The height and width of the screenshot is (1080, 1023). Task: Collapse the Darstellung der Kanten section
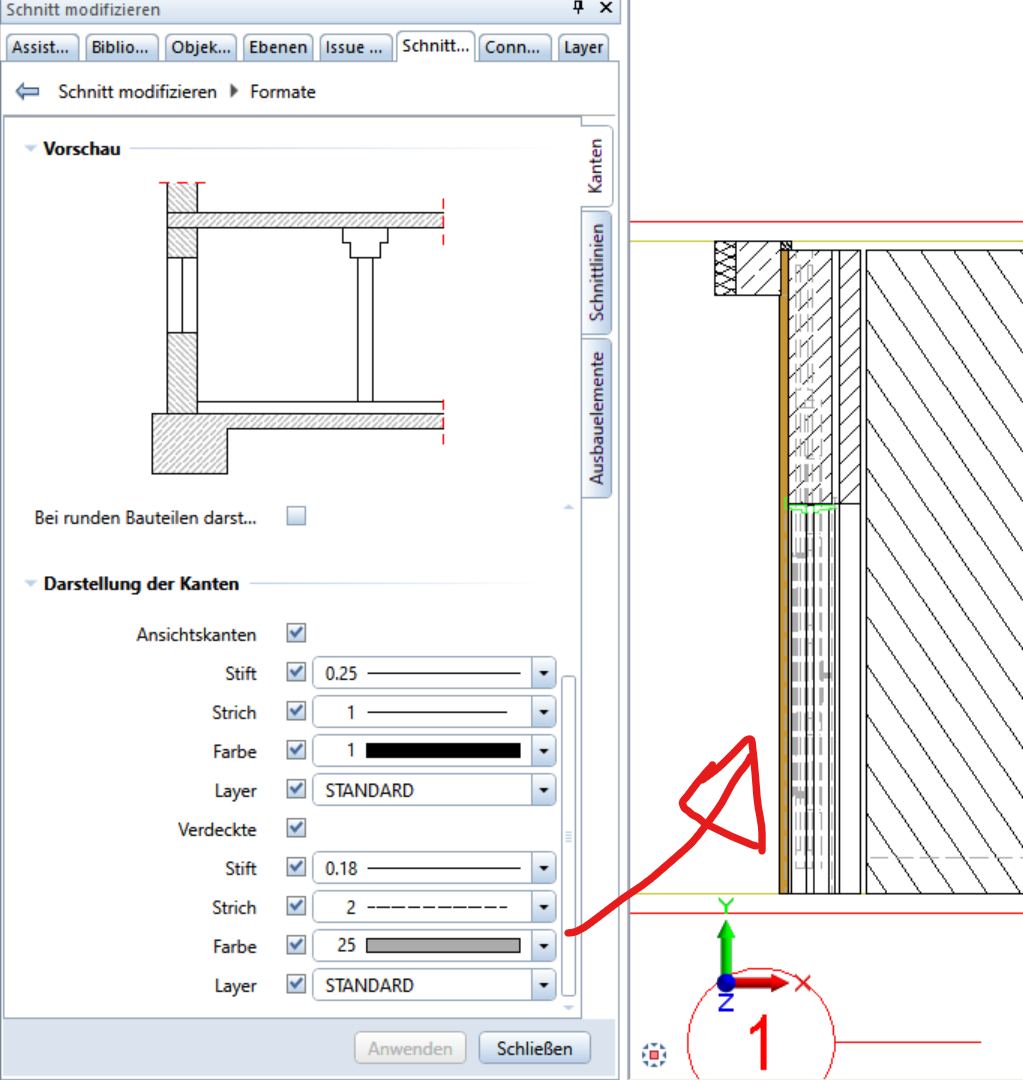(x=30, y=584)
